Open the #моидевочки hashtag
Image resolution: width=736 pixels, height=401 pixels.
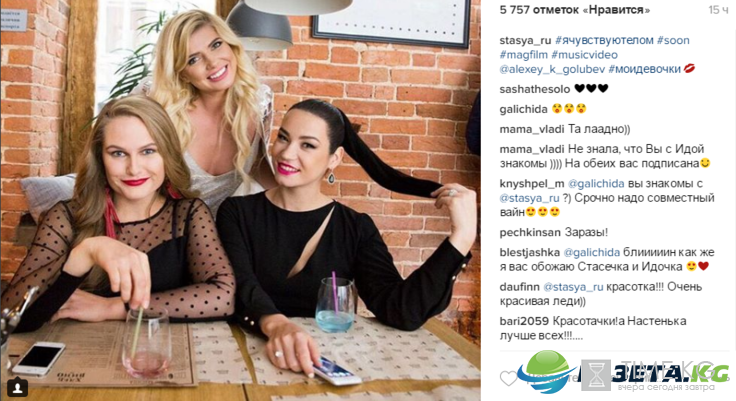click(x=644, y=69)
